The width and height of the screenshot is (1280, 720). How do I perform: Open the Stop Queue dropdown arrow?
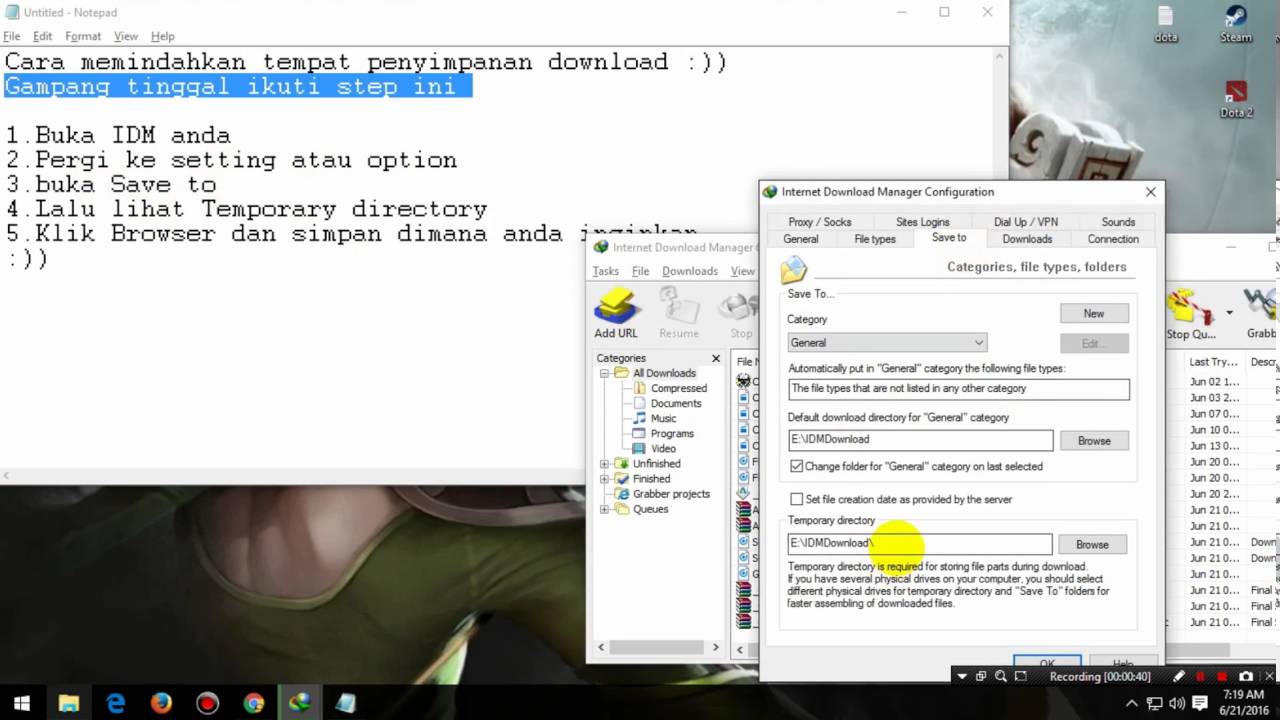pos(1229,312)
